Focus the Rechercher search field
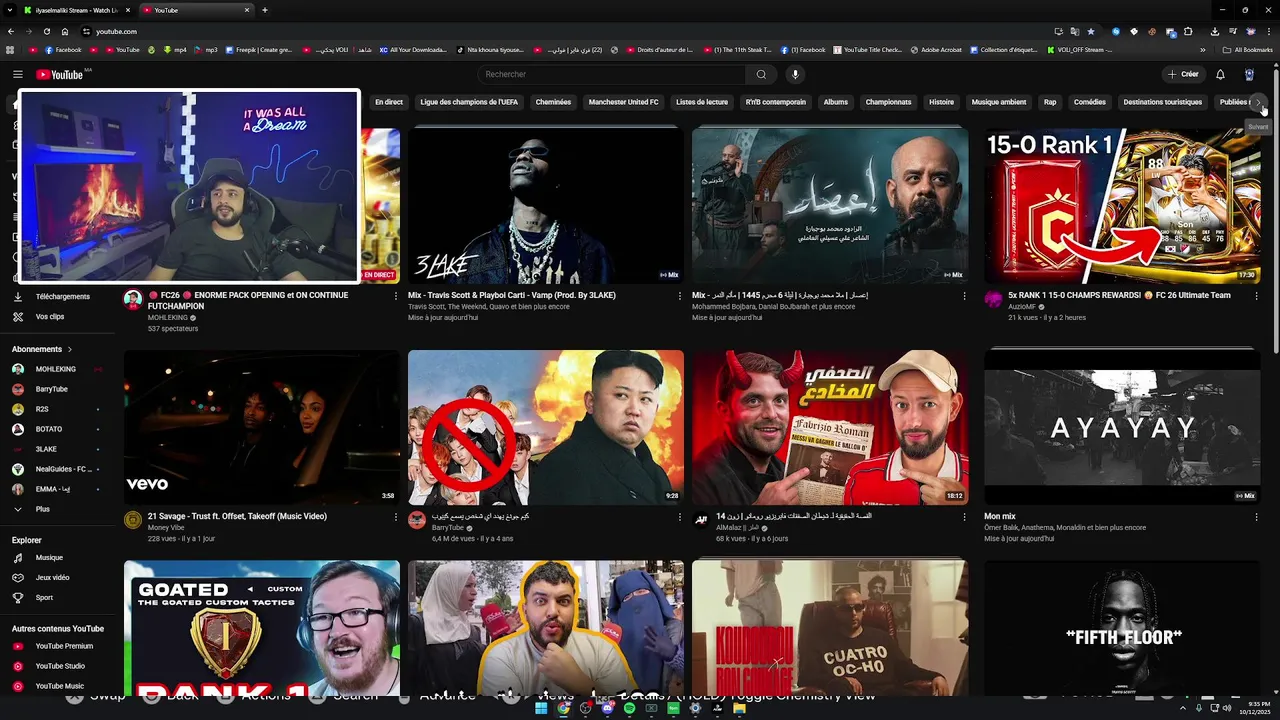 [x=610, y=74]
